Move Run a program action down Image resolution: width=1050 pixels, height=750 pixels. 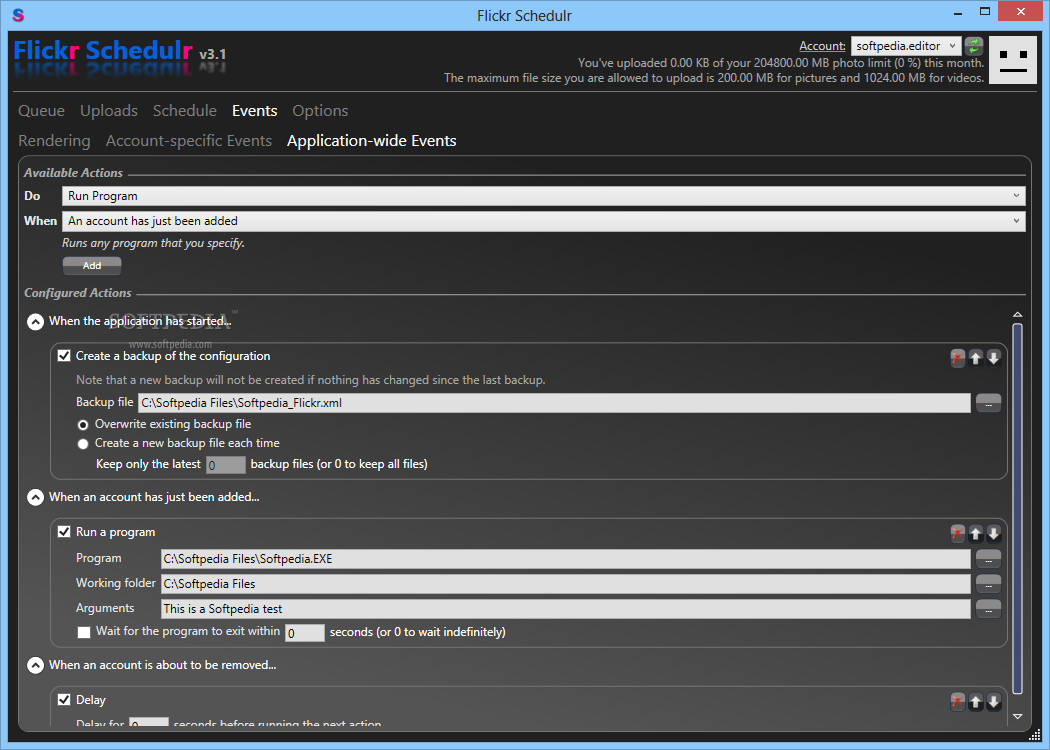point(994,534)
